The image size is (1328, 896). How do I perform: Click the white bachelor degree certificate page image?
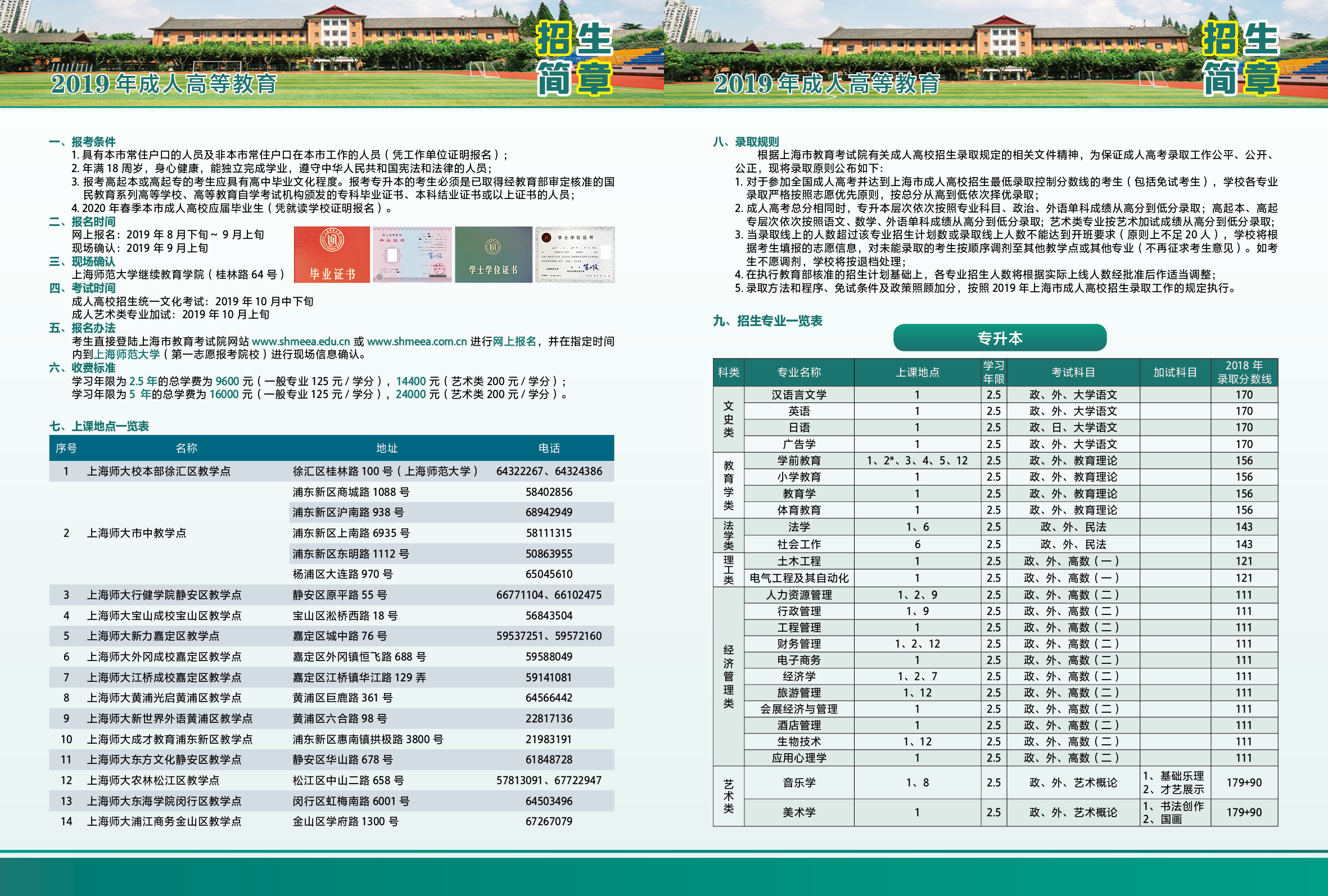click(574, 254)
